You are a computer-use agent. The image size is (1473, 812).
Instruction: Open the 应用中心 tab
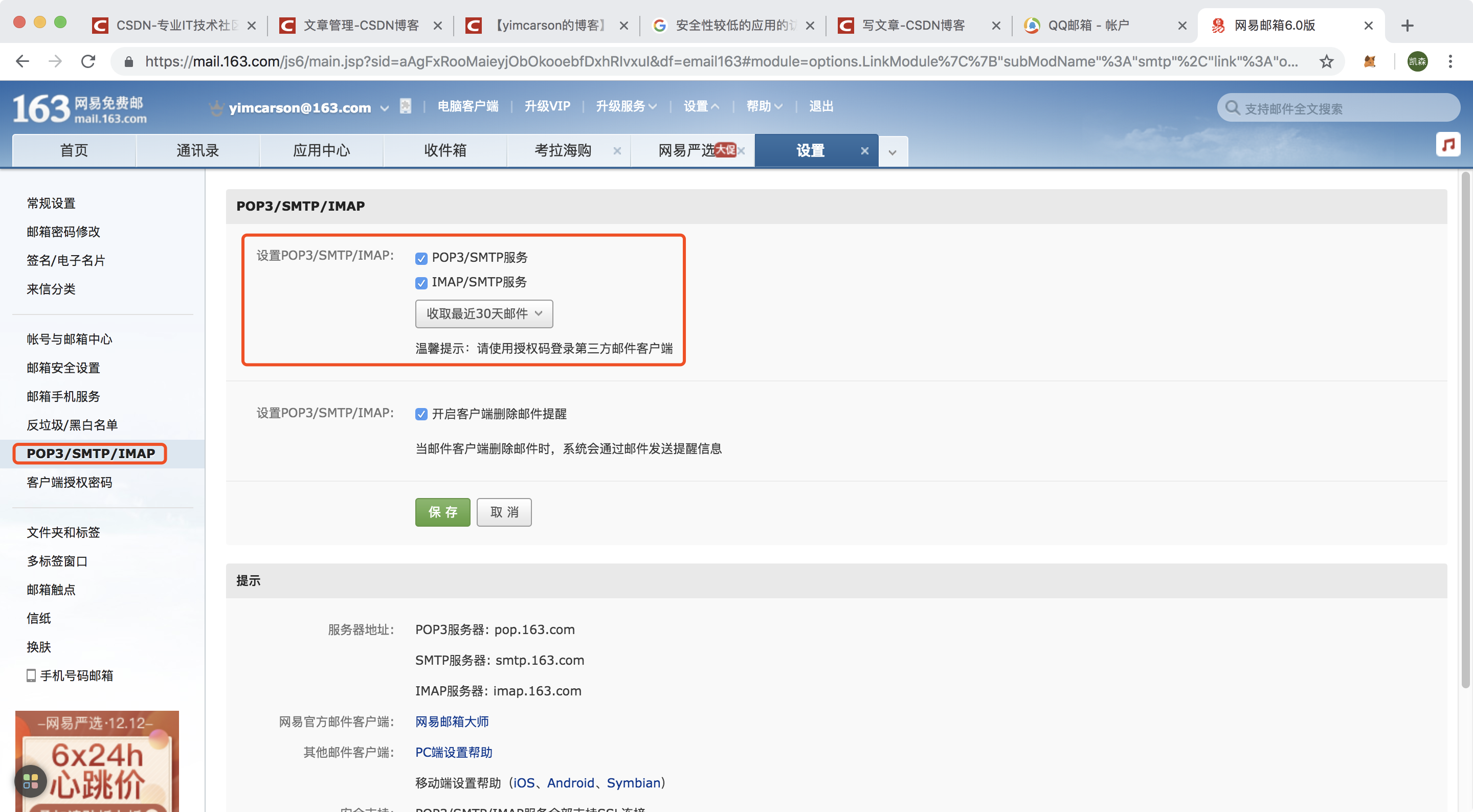click(x=321, y=150)
